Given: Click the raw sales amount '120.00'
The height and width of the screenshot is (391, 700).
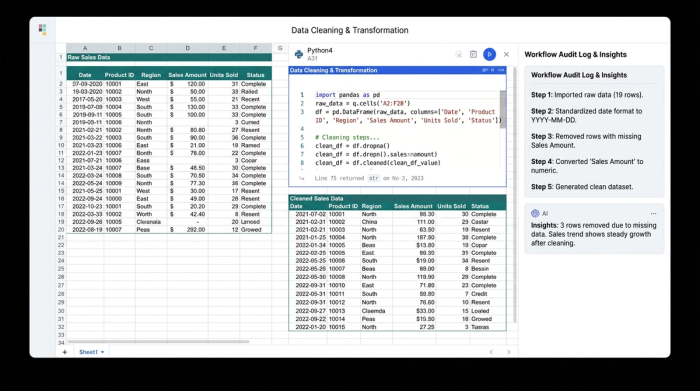Looking at the screenshot, I should point(196,84).
